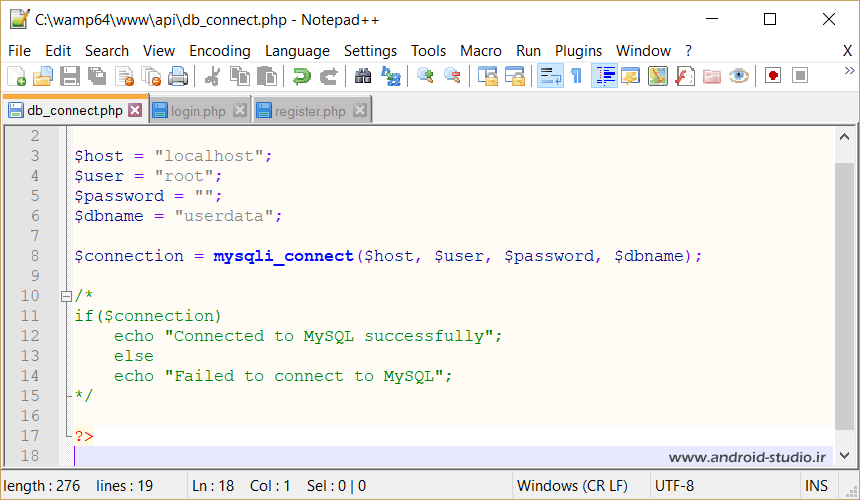This screenshot has width=860, height=500.
Task: Close current document using toolbar Close icon
Action: tap(125, 76)
